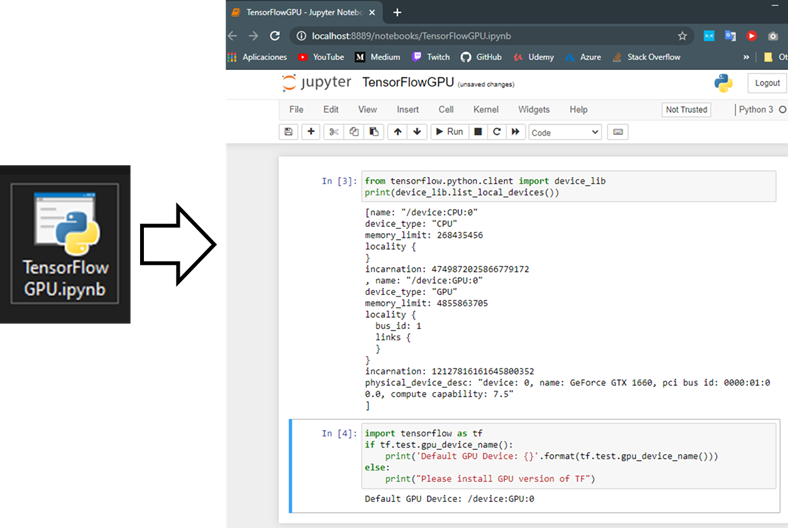788x528 pixels.
Task: Click inside code cell In [3]
Action: [x=568, y=186]
